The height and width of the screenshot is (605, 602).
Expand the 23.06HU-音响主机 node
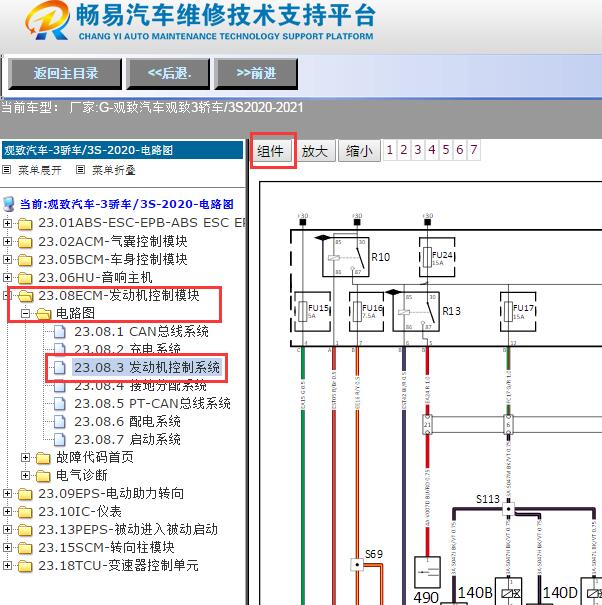pos(7,277)
